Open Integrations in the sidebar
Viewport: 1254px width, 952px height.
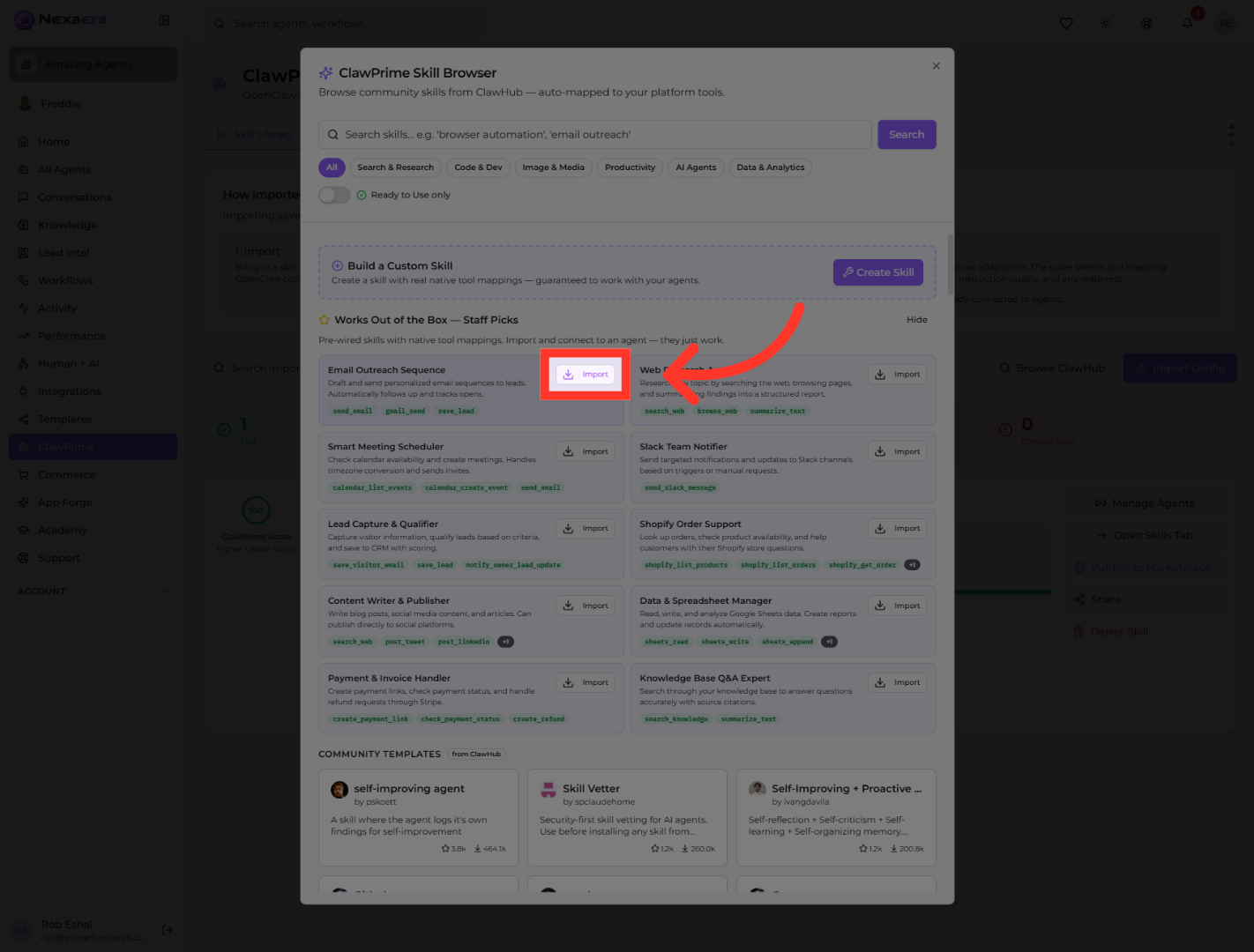tap(93, 391)
